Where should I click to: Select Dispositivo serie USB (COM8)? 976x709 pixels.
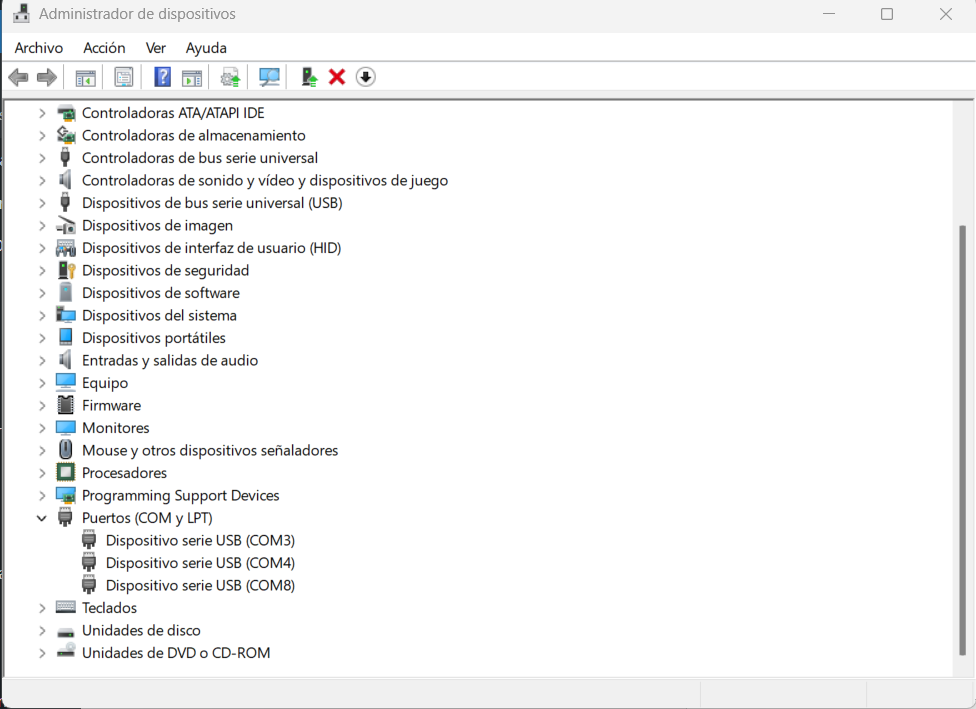click(200, 585)
